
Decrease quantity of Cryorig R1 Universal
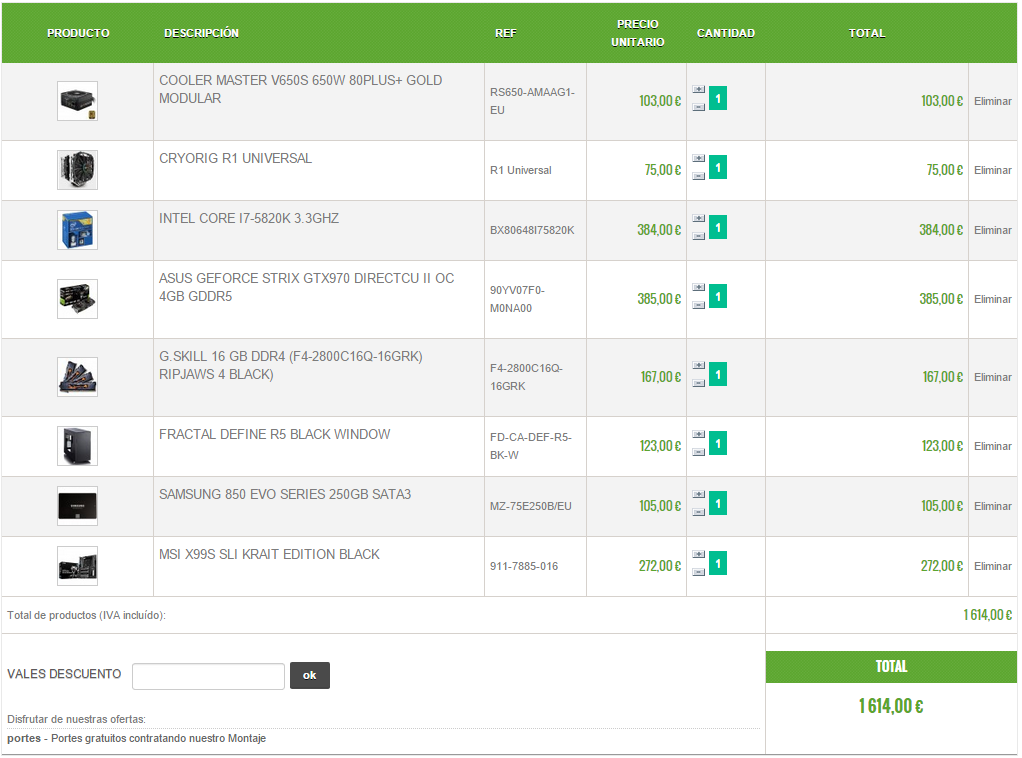click(699, 176)
